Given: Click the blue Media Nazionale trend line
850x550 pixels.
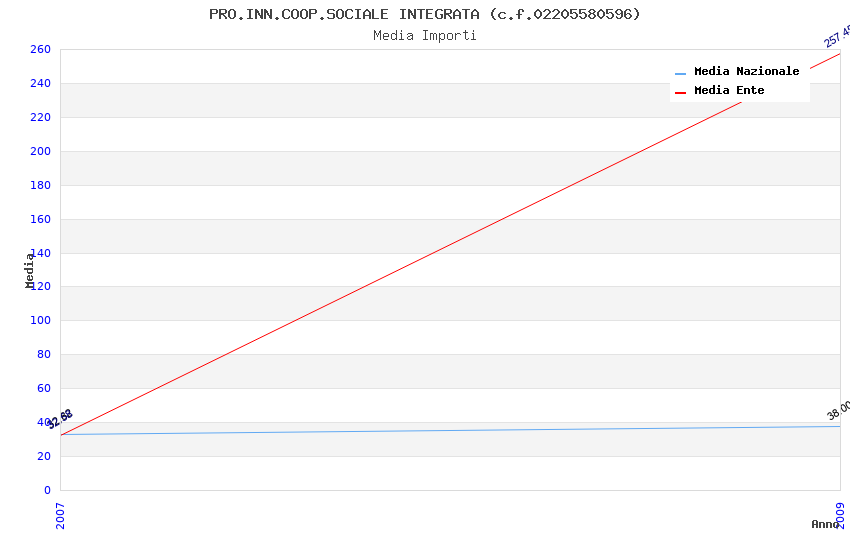Looking at the screenshot, I should tap(450, 430).
